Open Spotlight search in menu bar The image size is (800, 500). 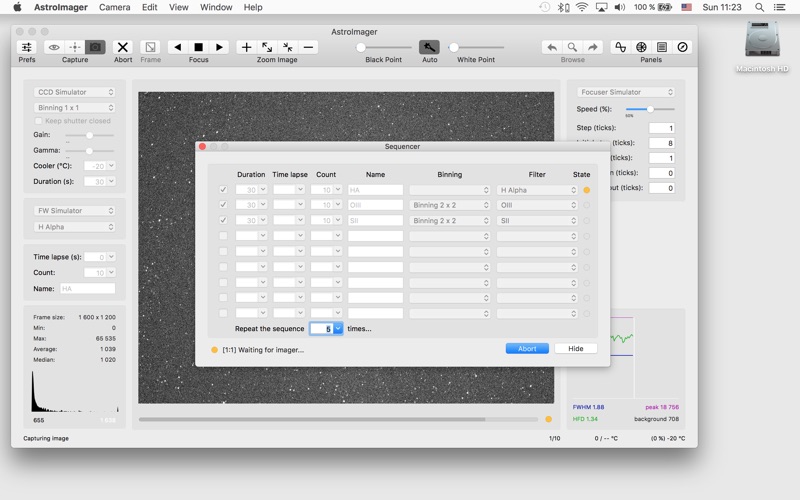(x=759, y=7)
